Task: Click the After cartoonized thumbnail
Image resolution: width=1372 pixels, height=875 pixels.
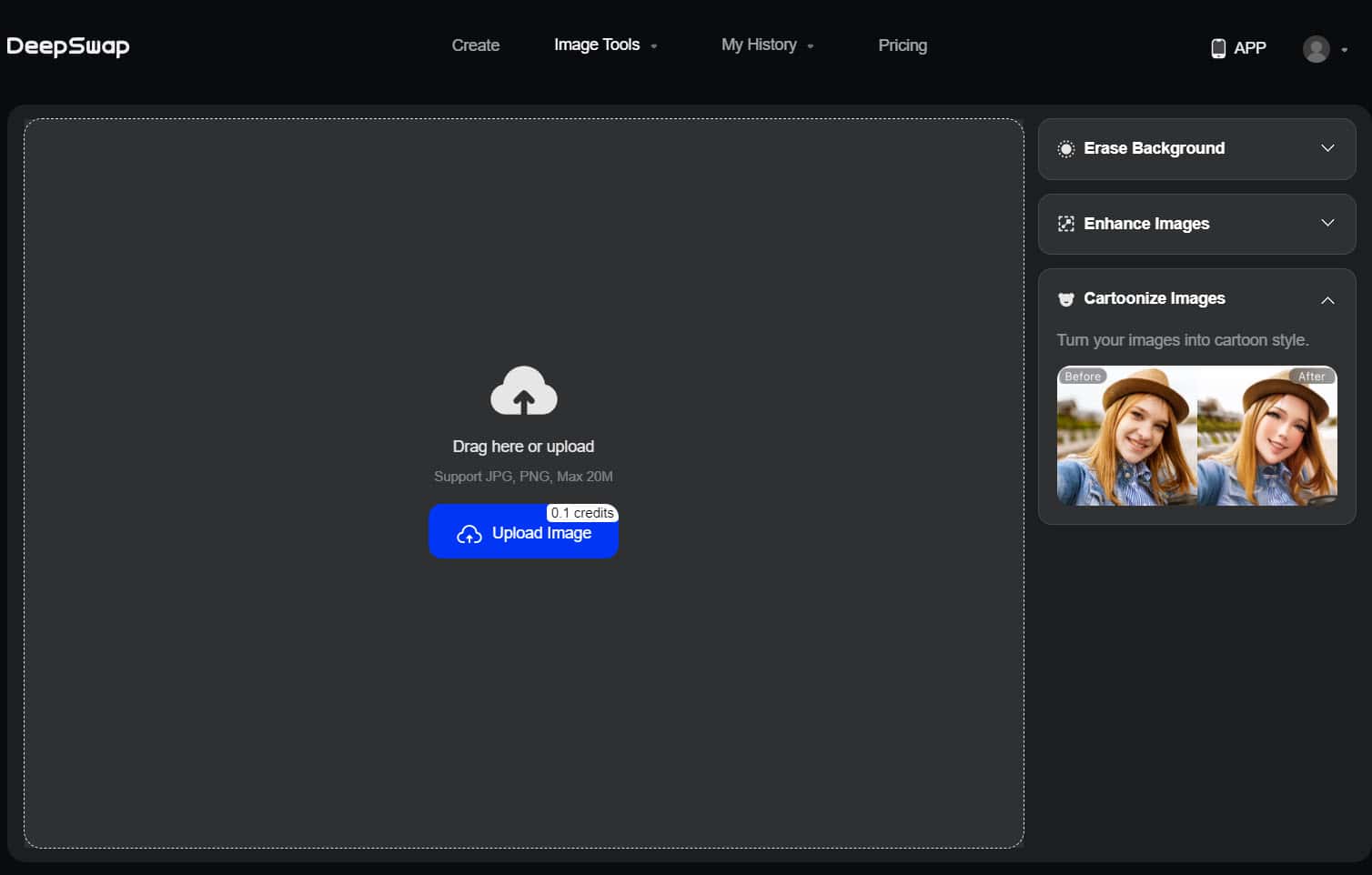Action: [1267, 436]
